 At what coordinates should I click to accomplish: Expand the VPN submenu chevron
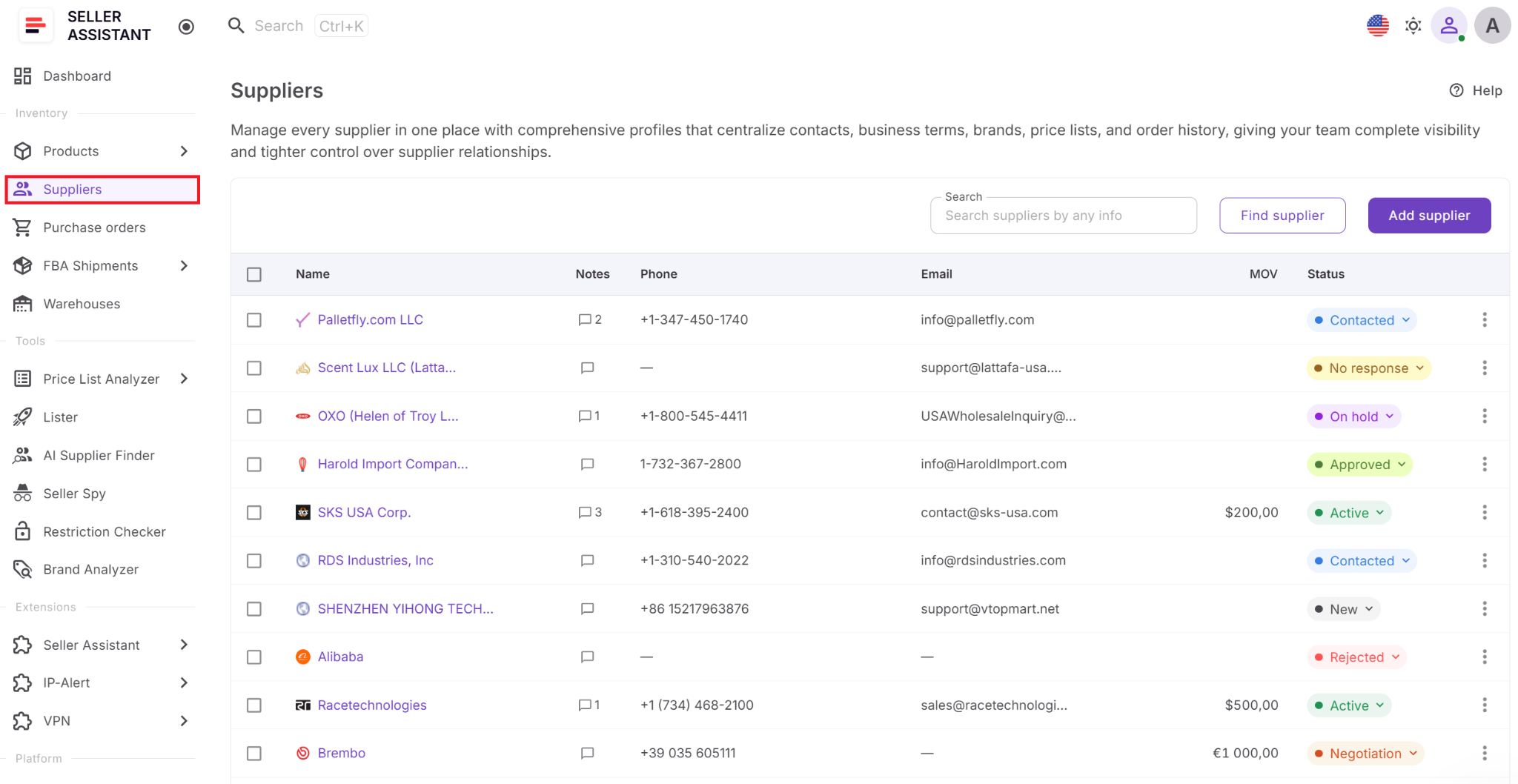point(184,720)
